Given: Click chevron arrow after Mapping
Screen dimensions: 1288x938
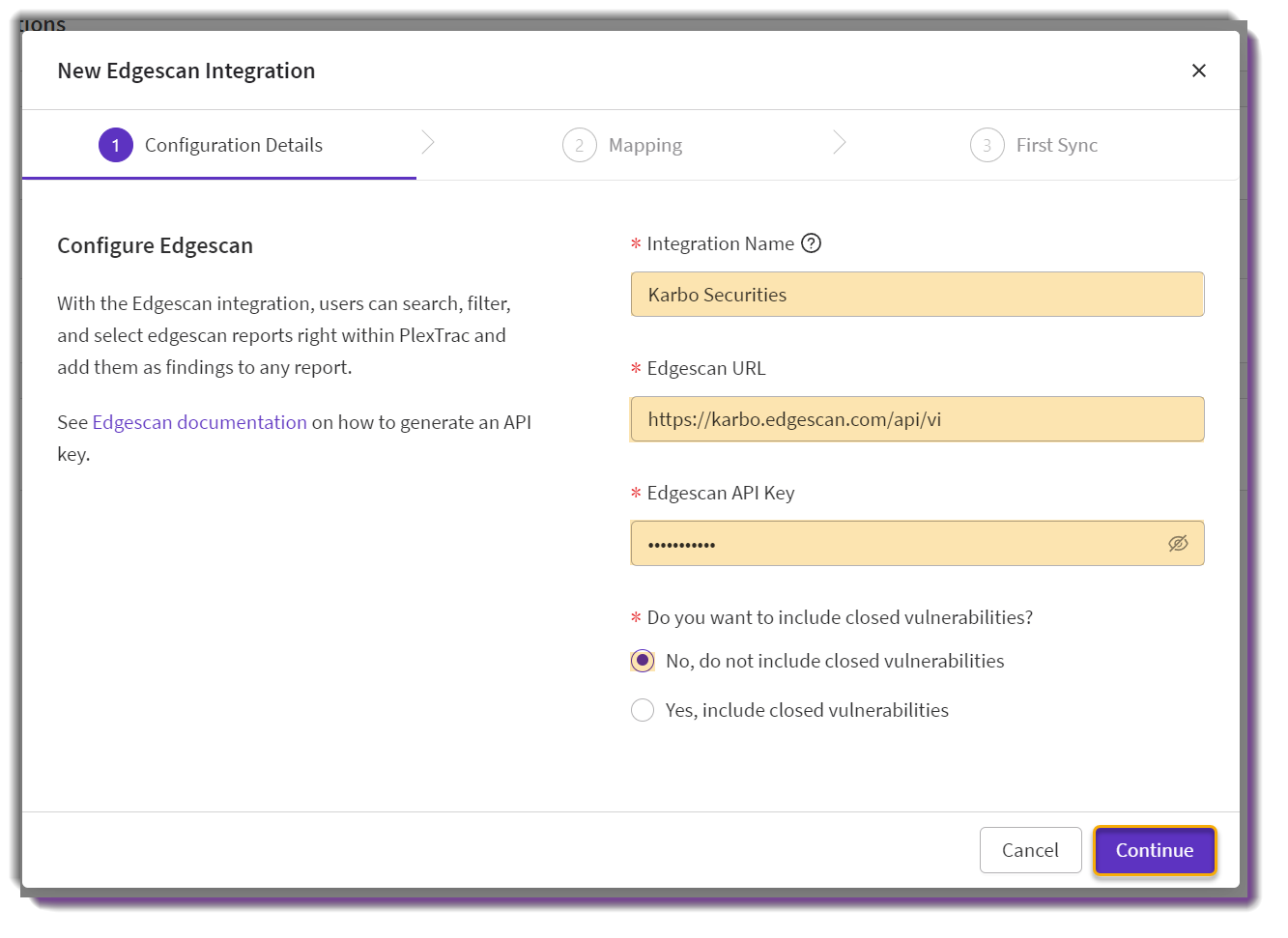Looking at the screenshot, I should click(x=840, y=143).
